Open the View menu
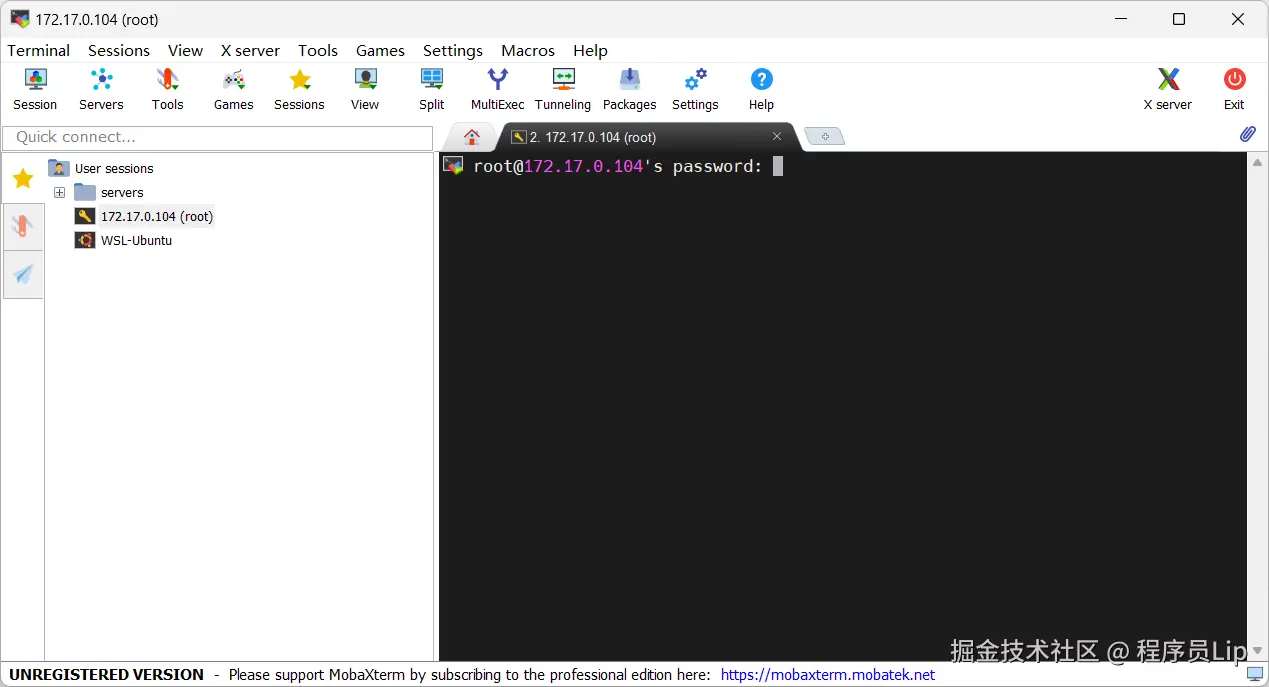The image size is (1269, 687). coord(185,50)
